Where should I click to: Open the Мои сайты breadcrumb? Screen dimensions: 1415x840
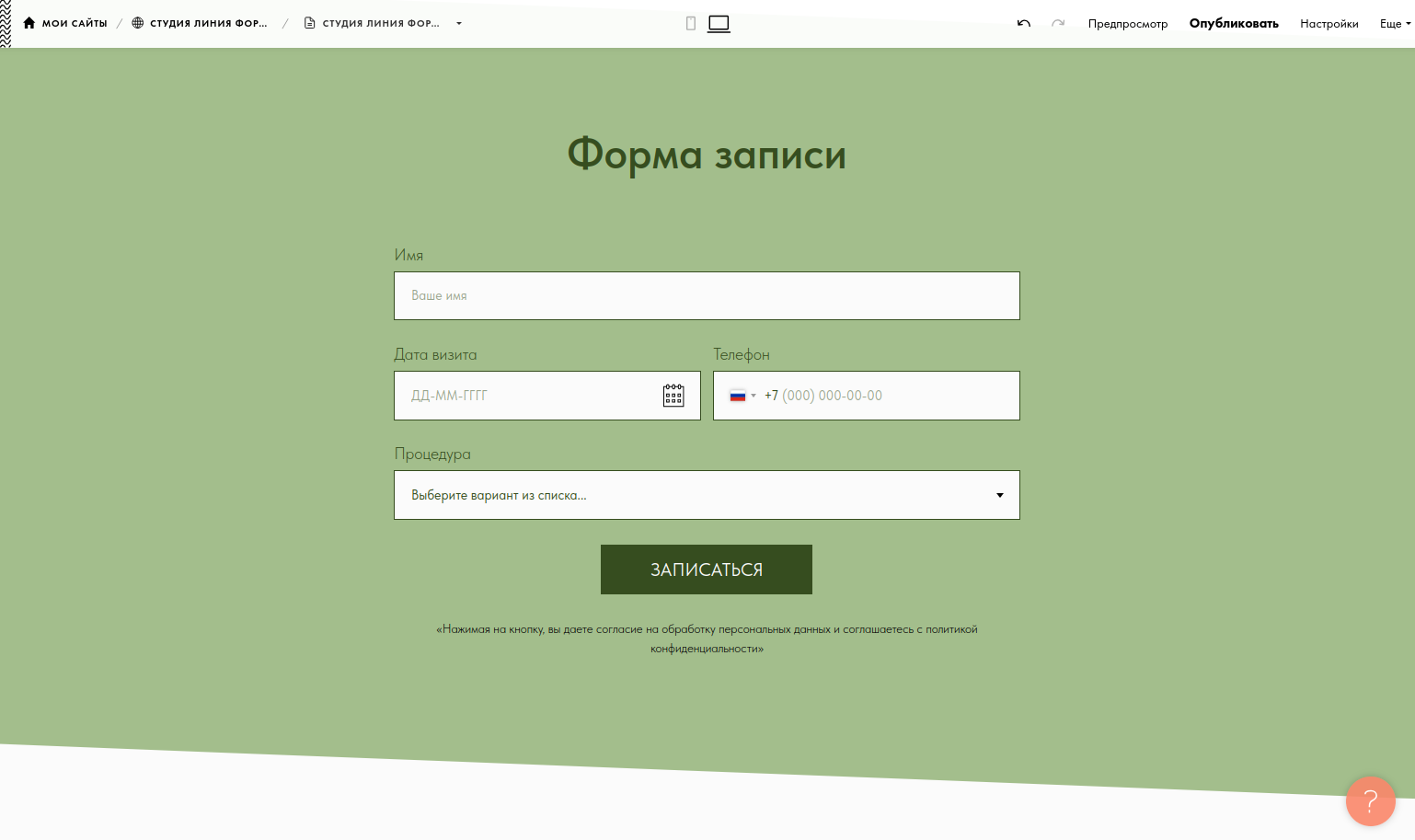pos(75,23)
